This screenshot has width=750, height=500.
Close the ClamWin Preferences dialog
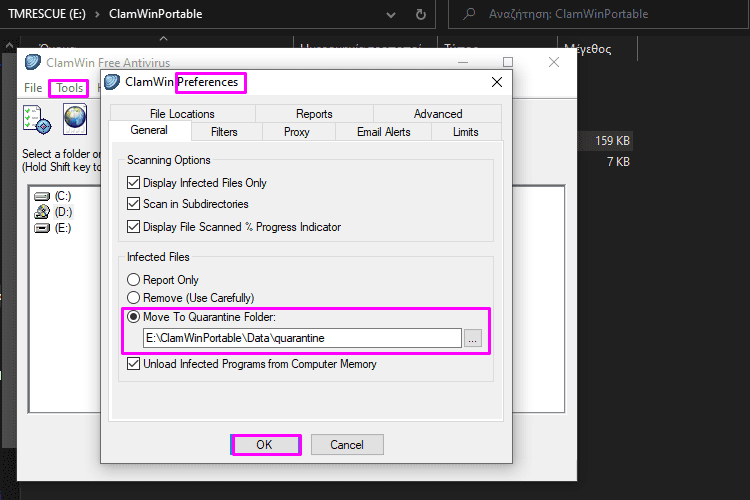point(497,82)
